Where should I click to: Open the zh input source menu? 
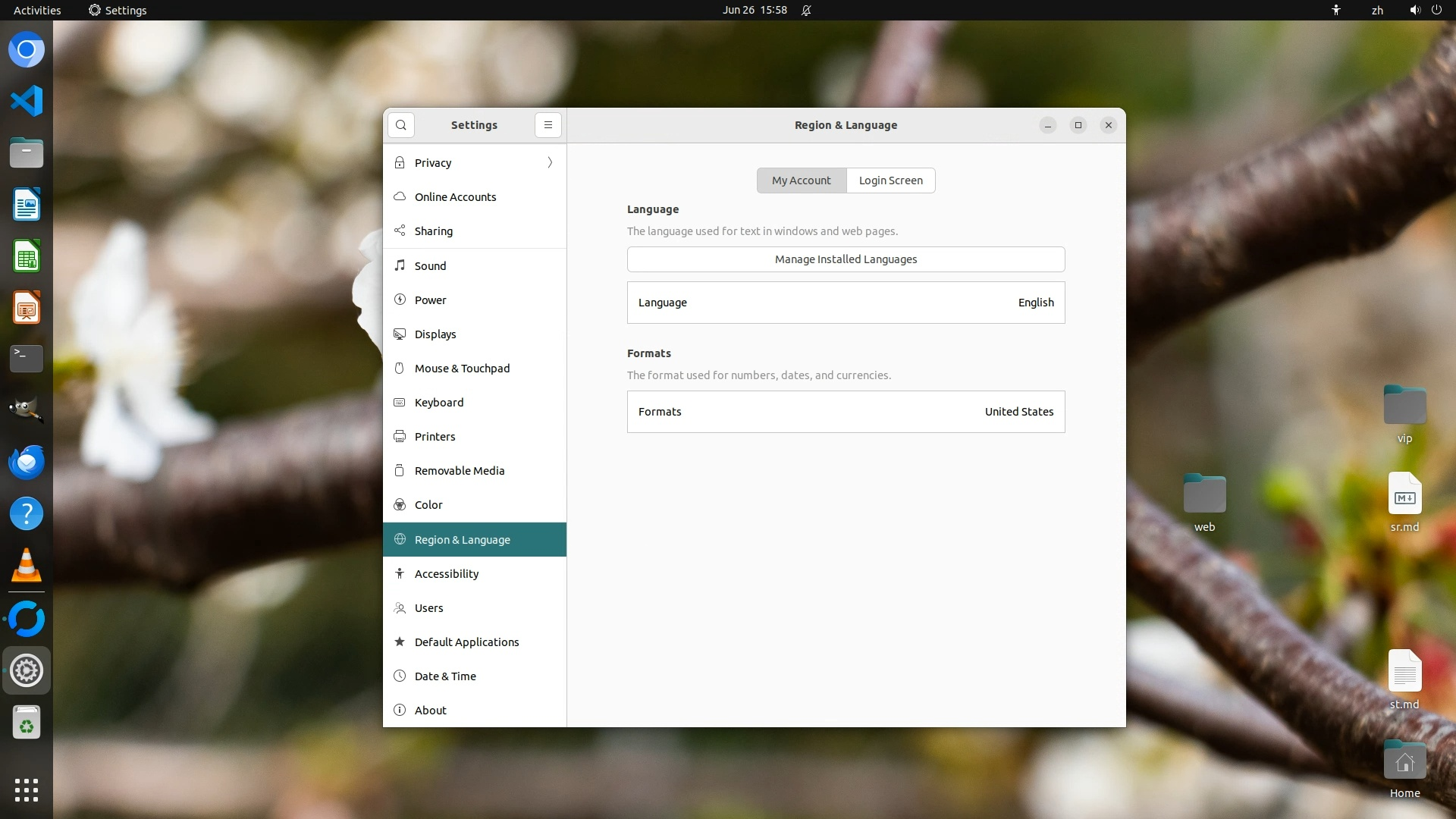(1377, 11)
